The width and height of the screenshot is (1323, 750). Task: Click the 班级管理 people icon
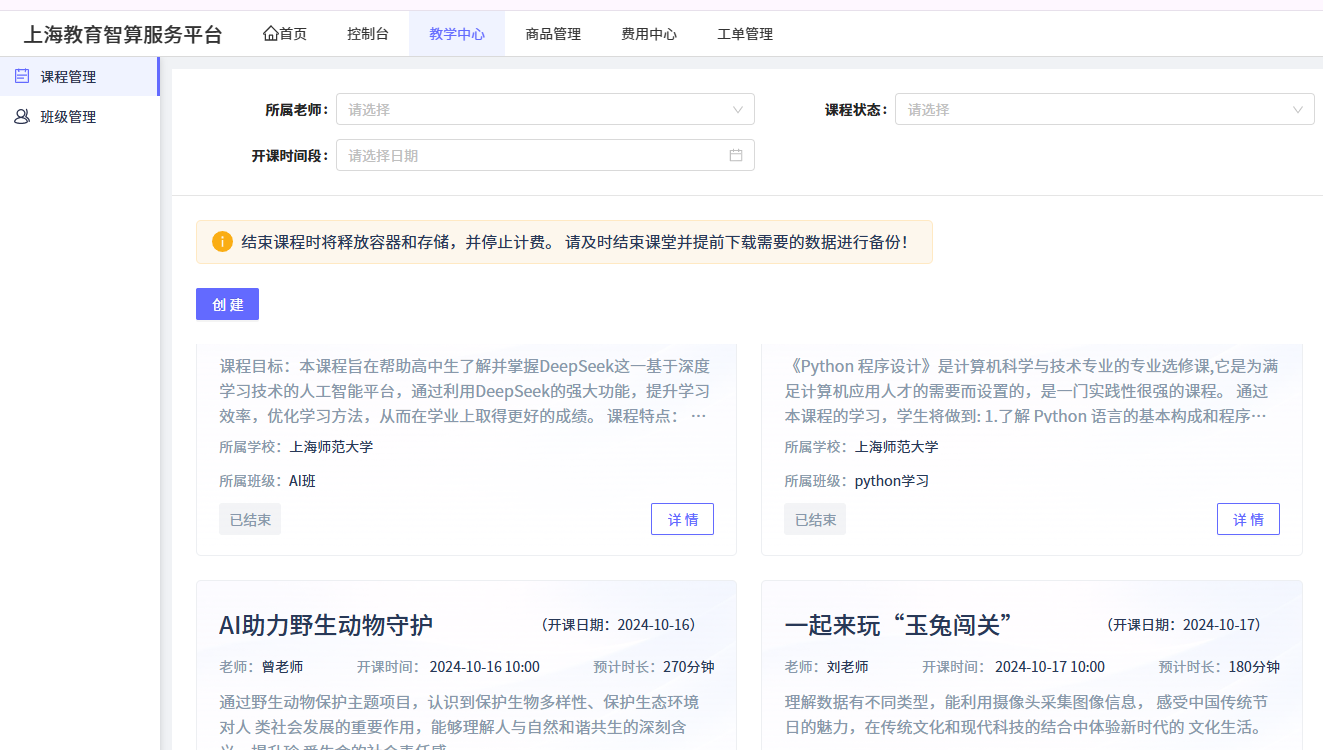[x=22, y=117]
